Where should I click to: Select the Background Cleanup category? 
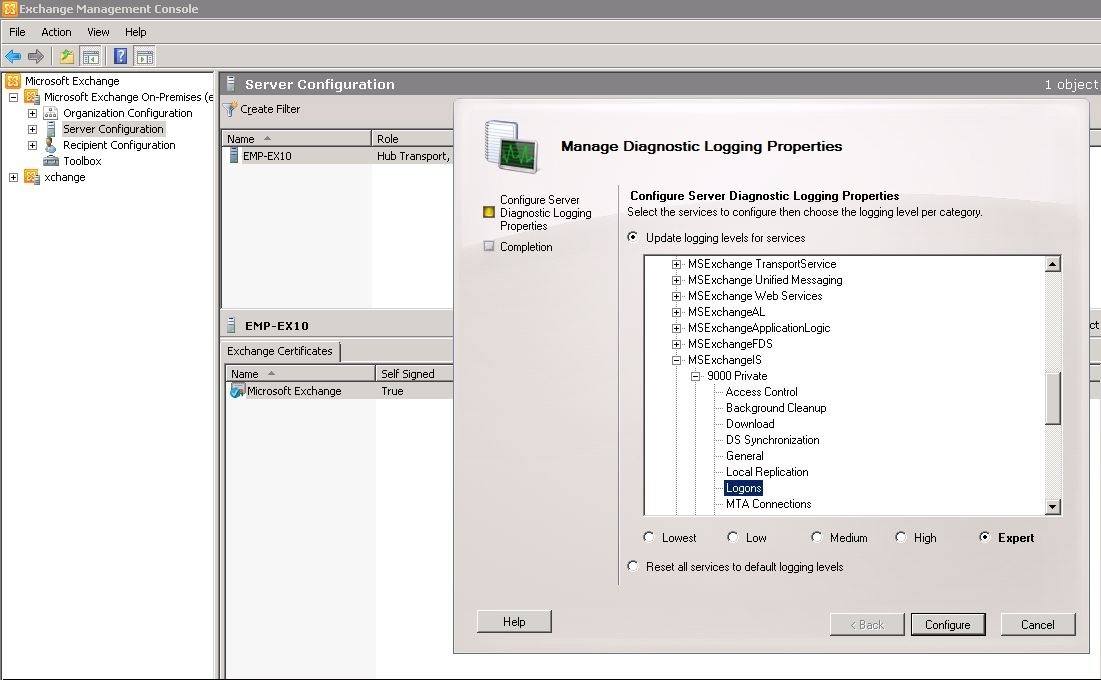[776, 408]
